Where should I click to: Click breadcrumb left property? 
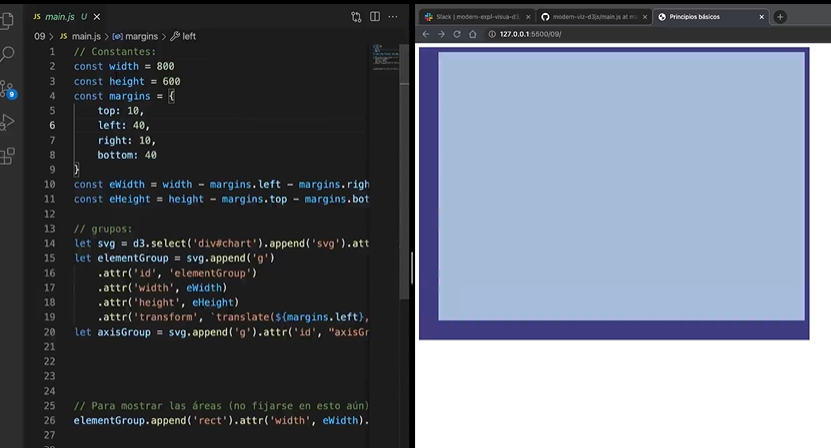(183, 36)
